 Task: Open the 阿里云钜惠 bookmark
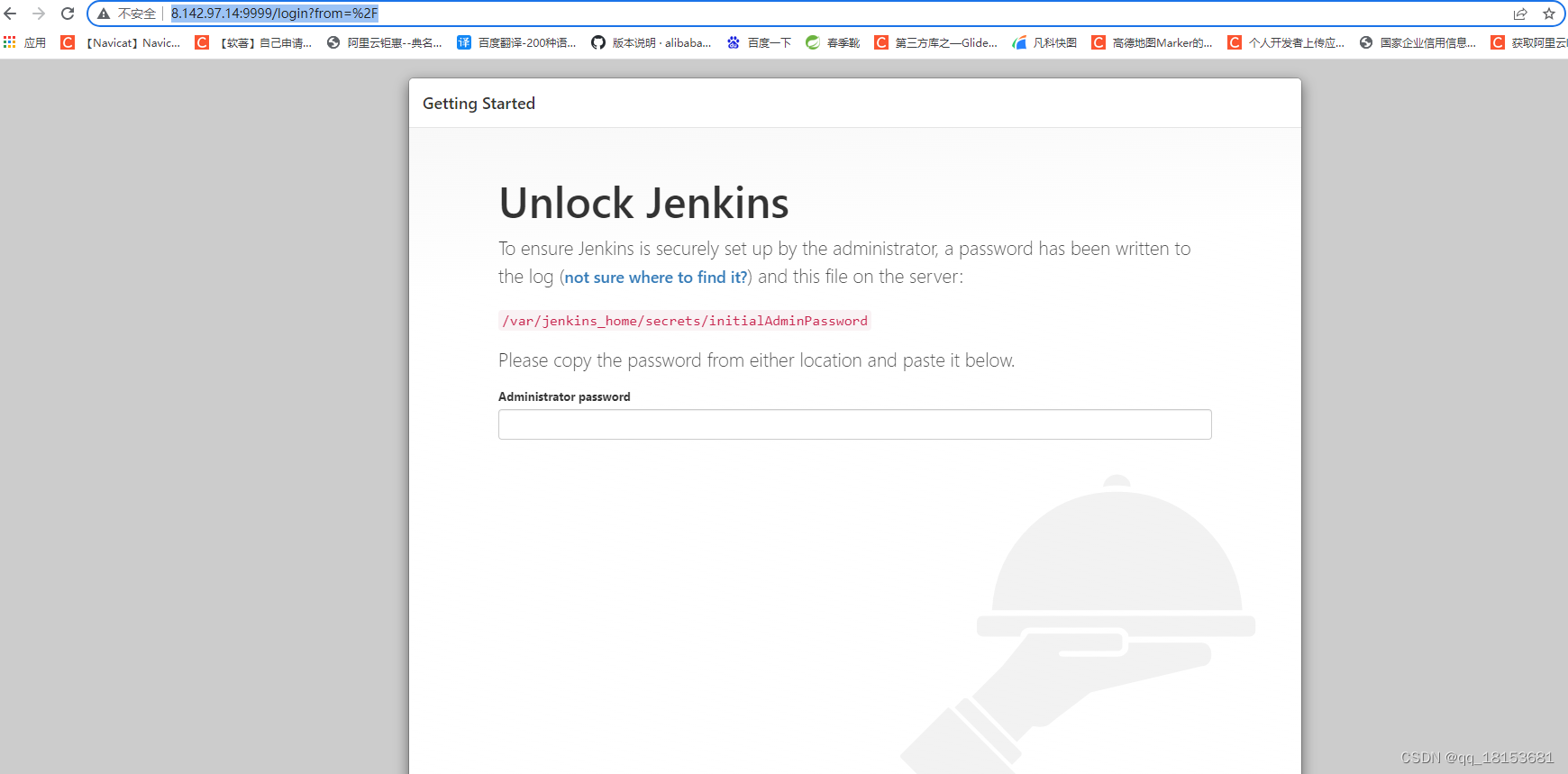coord(384,42)
